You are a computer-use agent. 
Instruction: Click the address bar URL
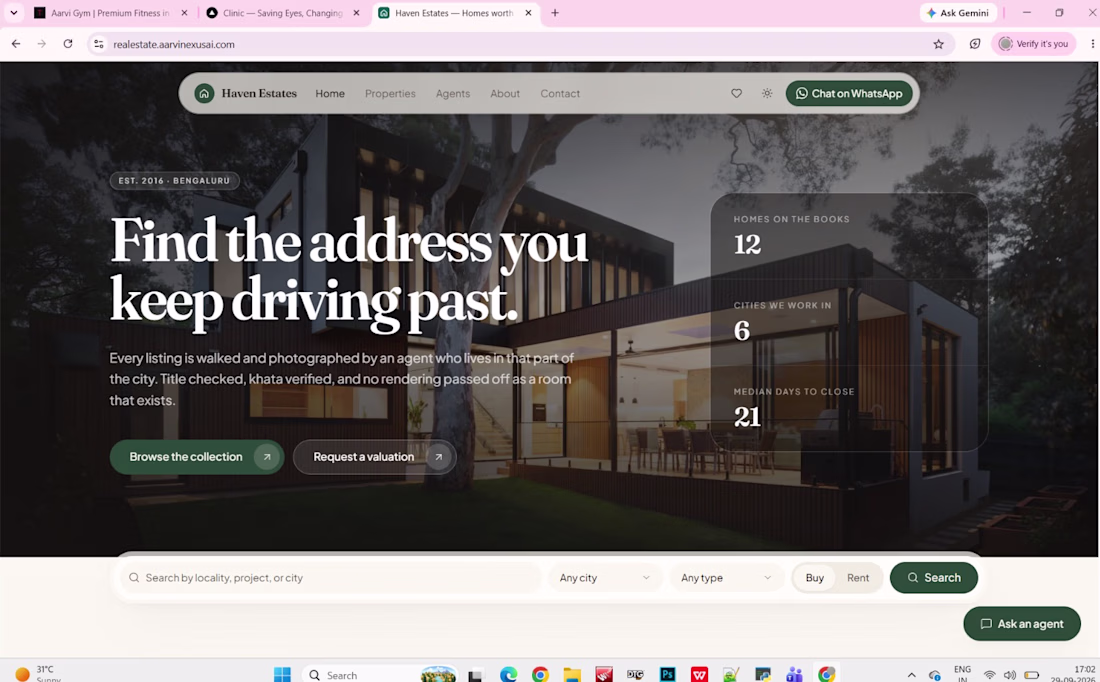(174, 44)
